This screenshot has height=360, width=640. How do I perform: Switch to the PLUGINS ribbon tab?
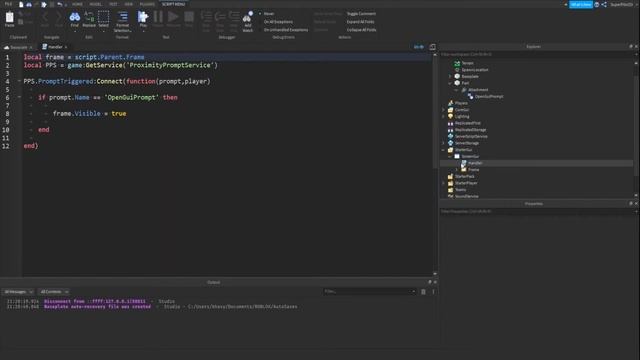(x=147, y=4)
